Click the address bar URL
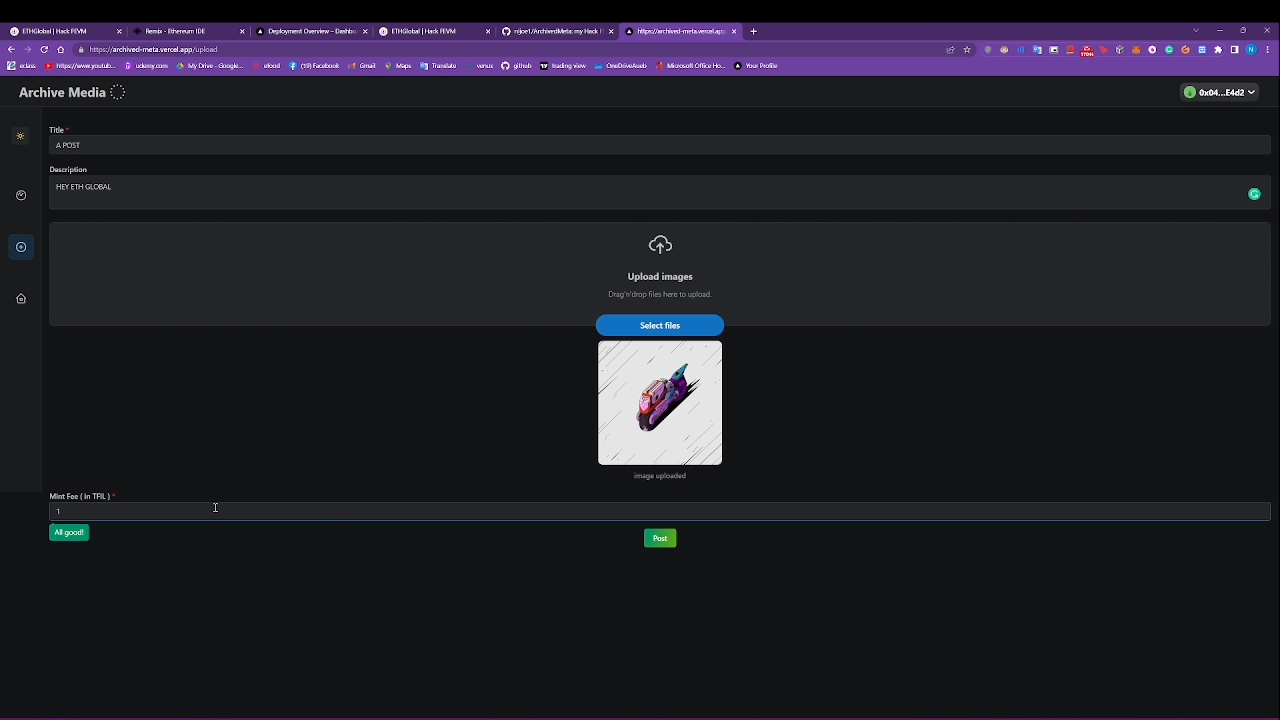 click(x=153, y=49)
